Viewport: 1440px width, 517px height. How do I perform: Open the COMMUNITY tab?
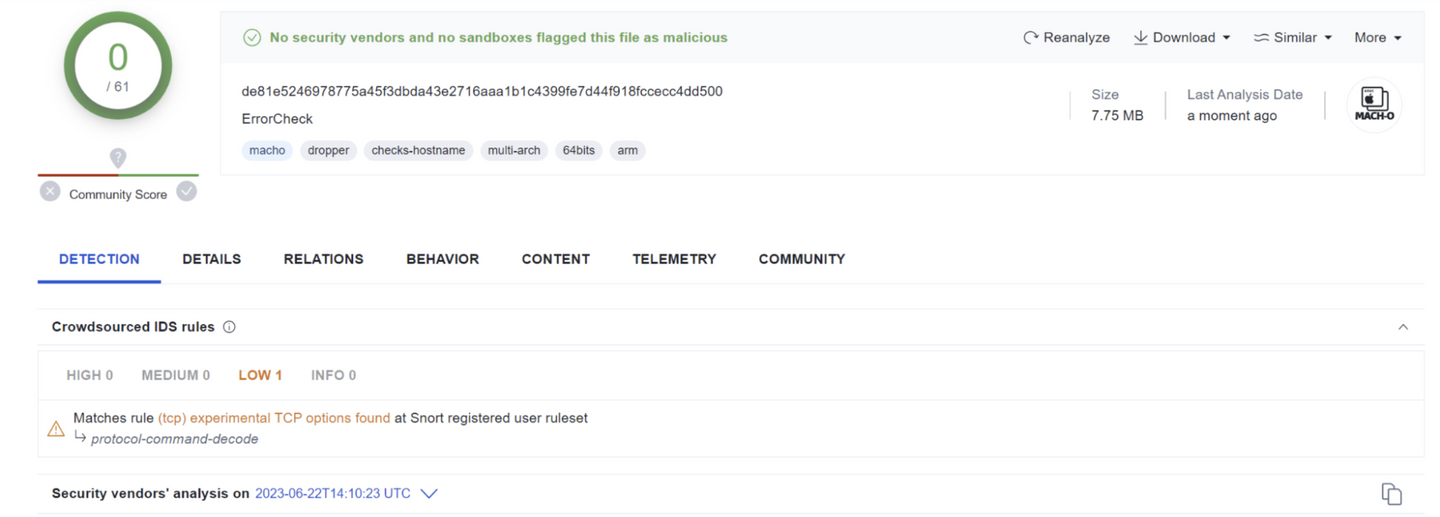click(802, 259)
